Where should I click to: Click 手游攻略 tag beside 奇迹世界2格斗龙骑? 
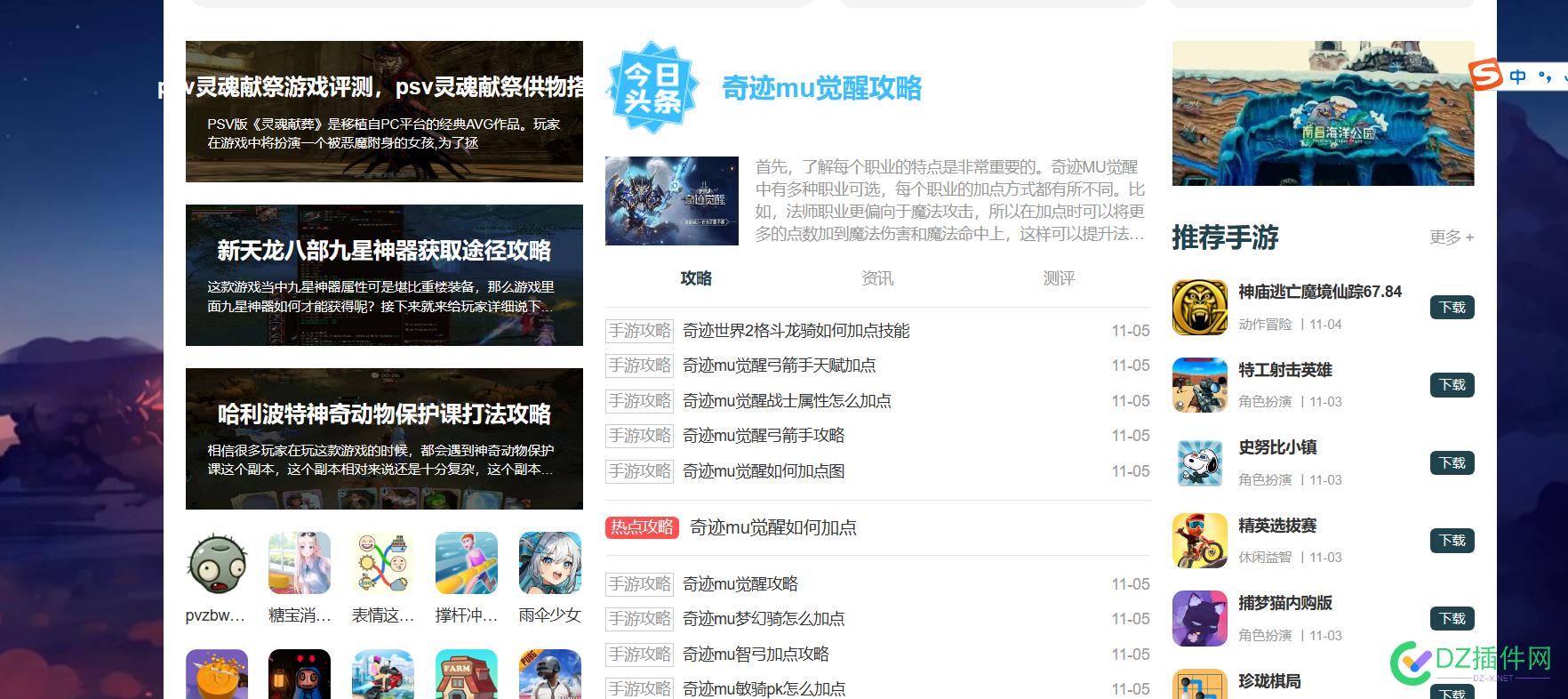[x=639, y=331]
